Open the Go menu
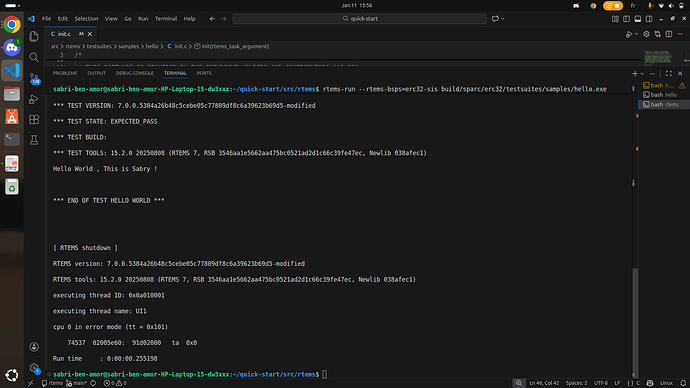The width and height of the screenshot is (690, 388). [128, 19]
